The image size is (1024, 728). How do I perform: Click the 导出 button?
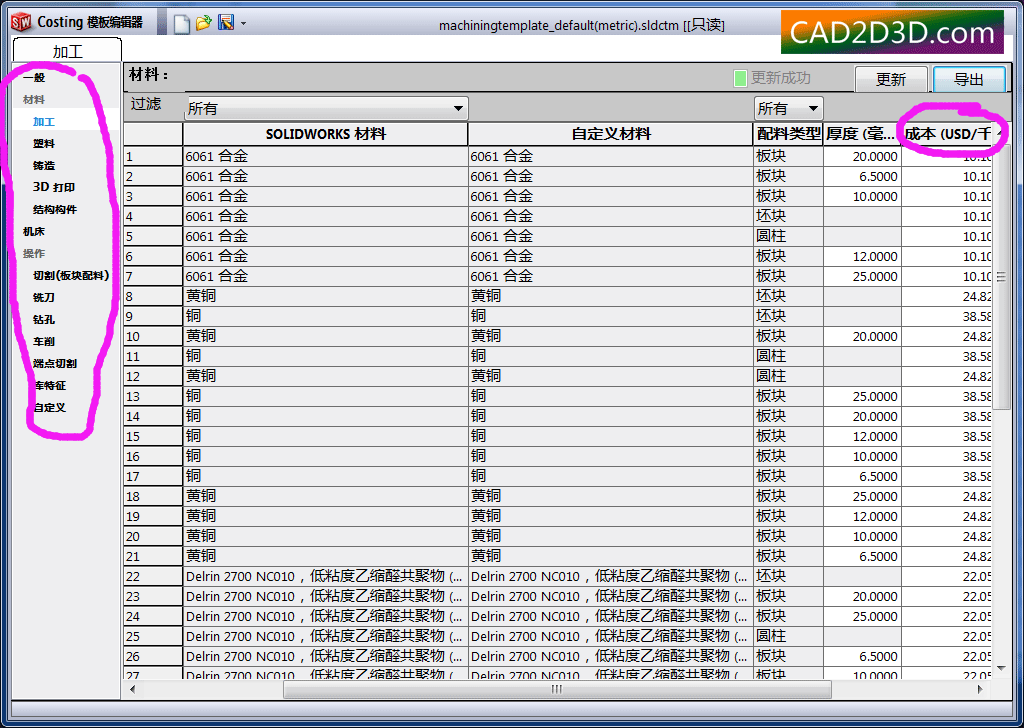[968, 79]
